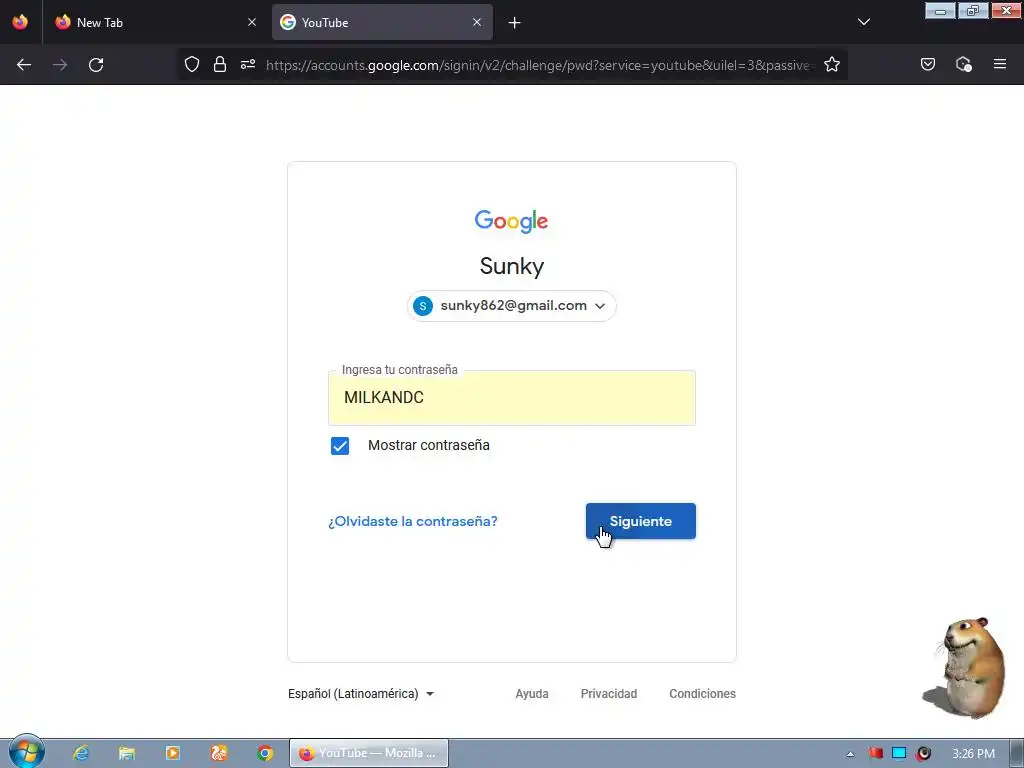The image size is (1024, 768).
Task: Open the orange app icon beside Chrome
Action: 219,753
